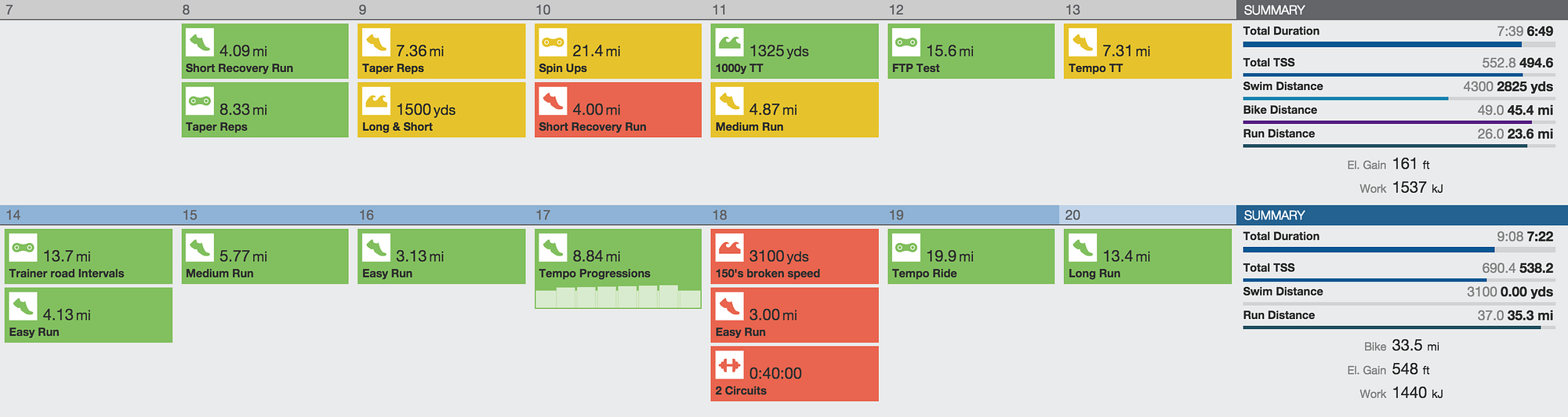
Task: Click the bike icon on Spin Ups workout
Action: pyautogui.click(x=553, y=42)
